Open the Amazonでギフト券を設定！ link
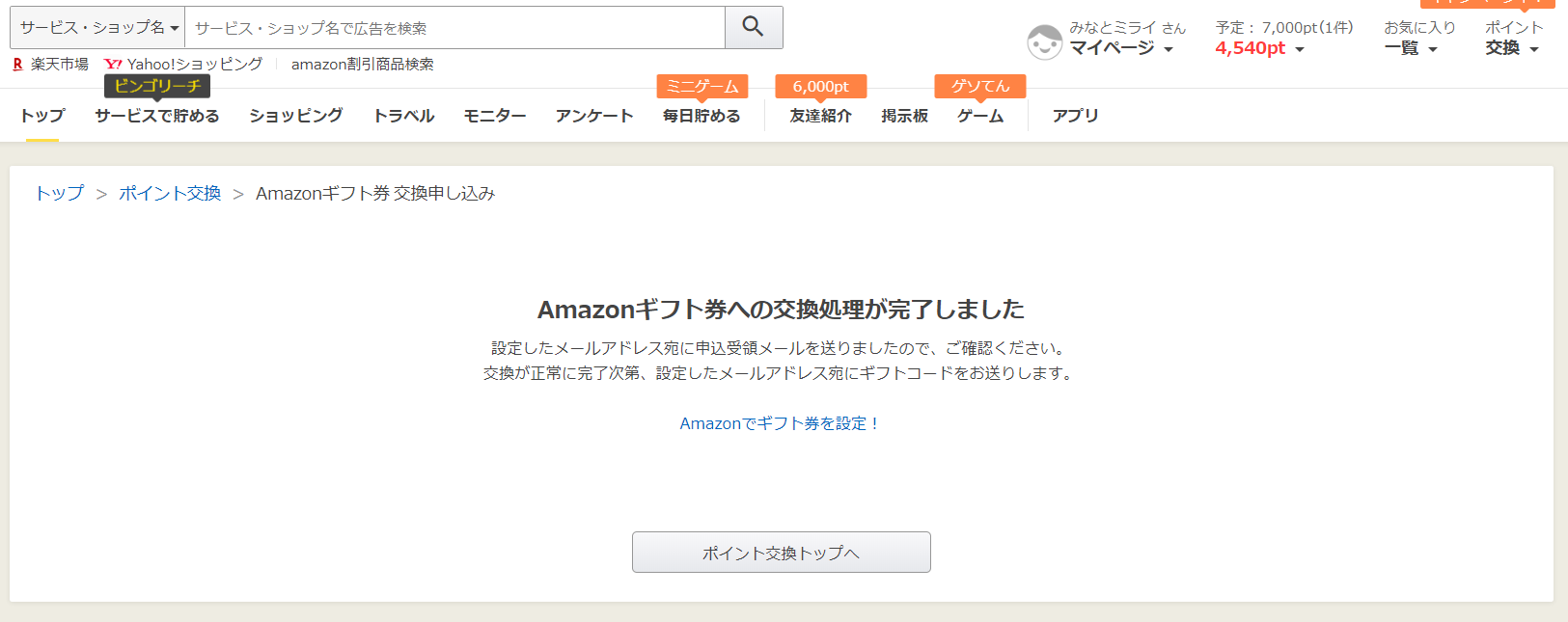The height and width of the screenshot is (622, 1568). [x=780, y=423]
